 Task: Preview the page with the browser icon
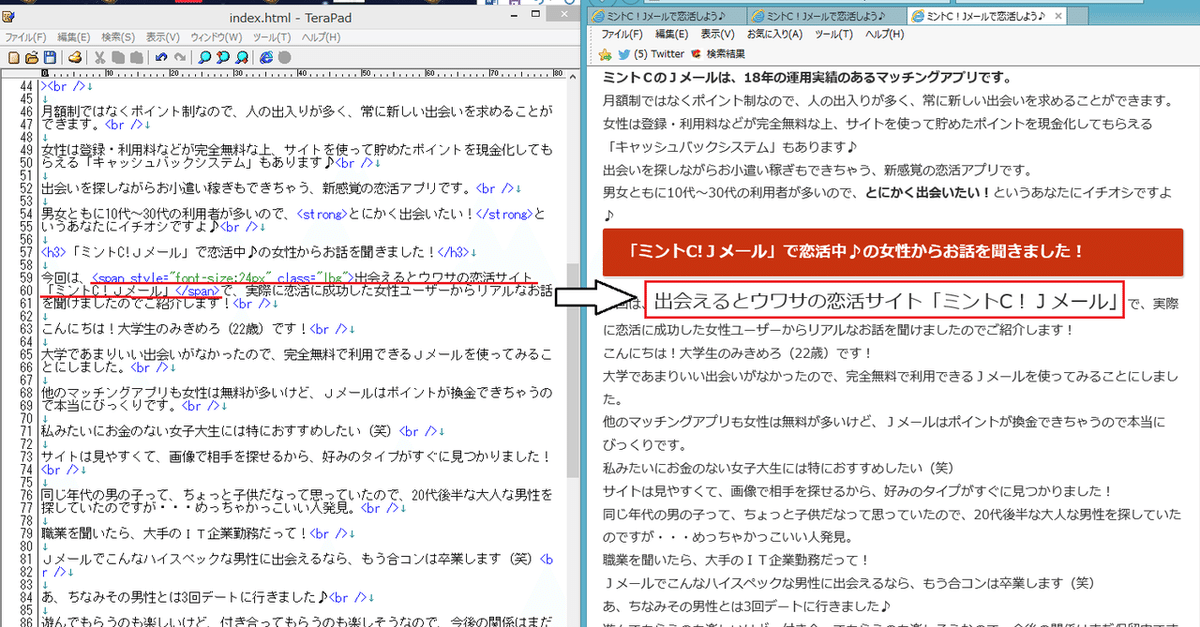click(x=266, y=58)
